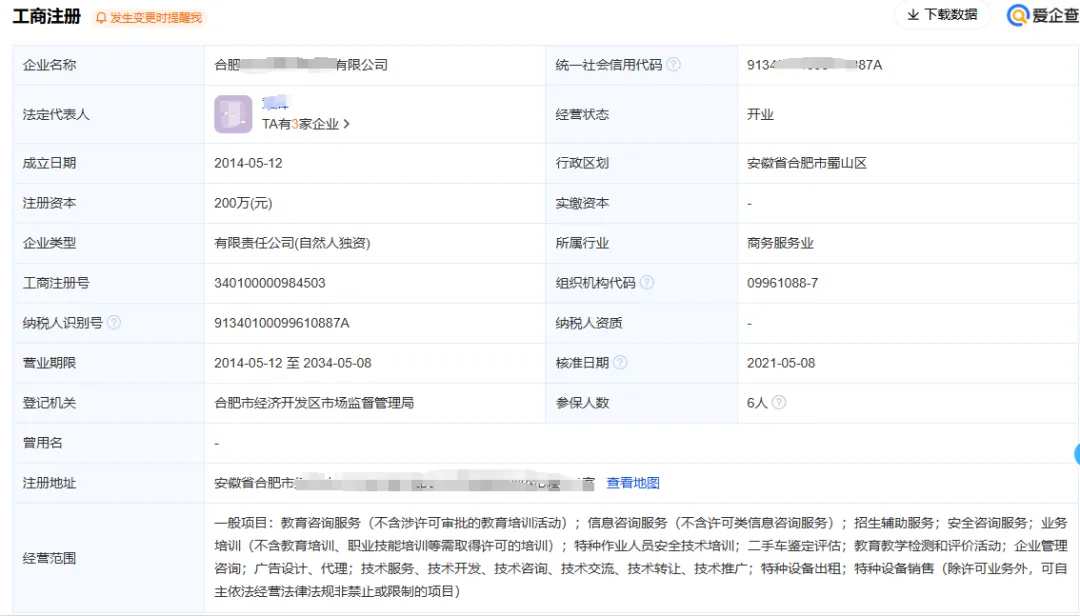The height and width of the screenshot is (616, 1080).
Task: Click the 爱企查 logo icon
Action: click(x=1018, y=16)
